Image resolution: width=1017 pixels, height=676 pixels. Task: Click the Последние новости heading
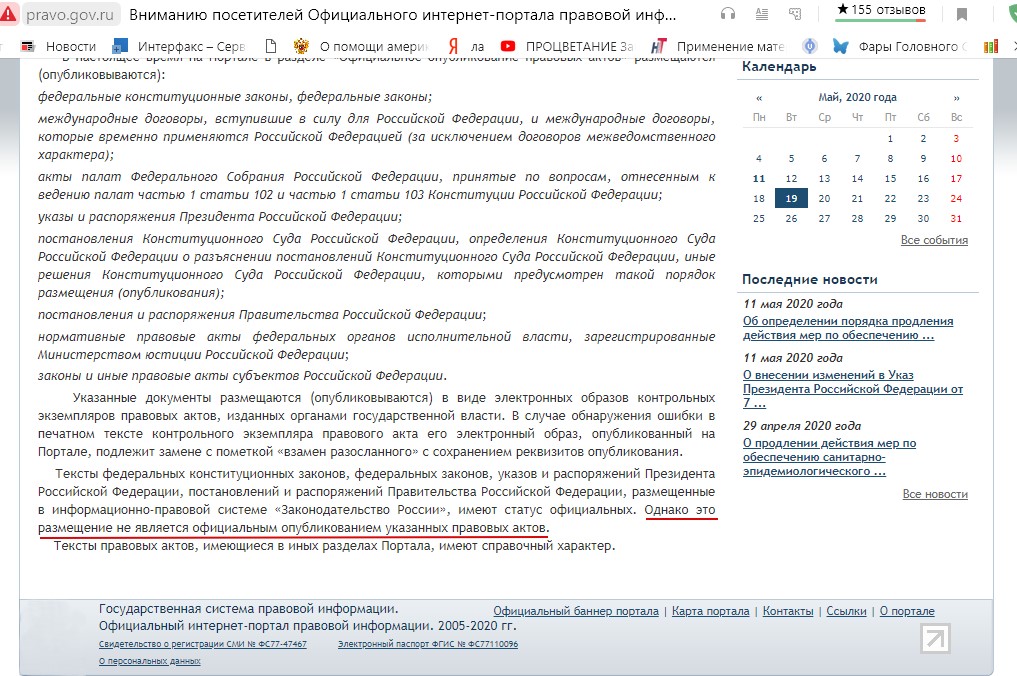pyautogui.click(x=809, y=280)
